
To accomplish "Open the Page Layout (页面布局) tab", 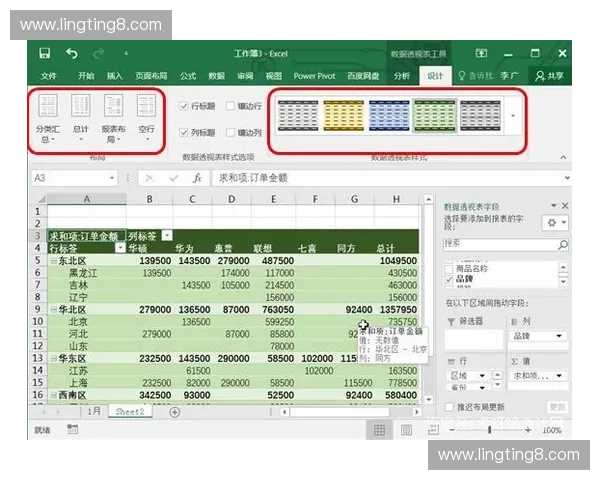I will coord(151,76).
